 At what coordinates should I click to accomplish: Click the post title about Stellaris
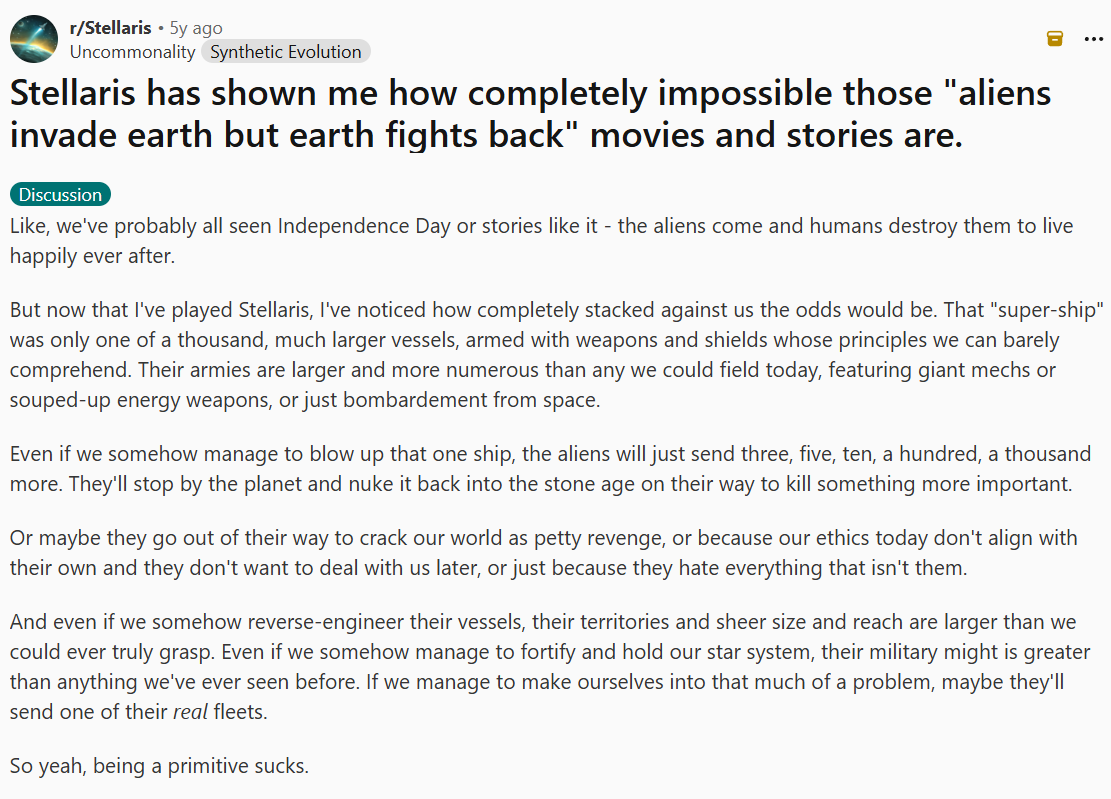click(530, 113)
